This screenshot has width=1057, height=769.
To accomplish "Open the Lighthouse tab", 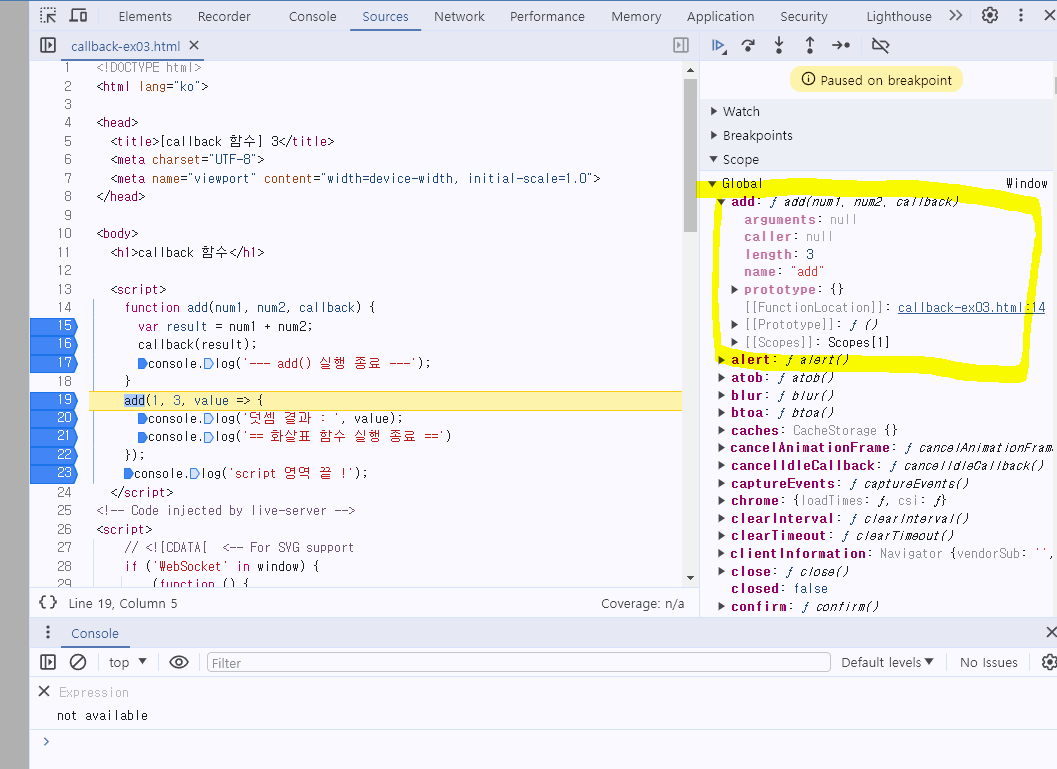I will (x=899, y=16).
